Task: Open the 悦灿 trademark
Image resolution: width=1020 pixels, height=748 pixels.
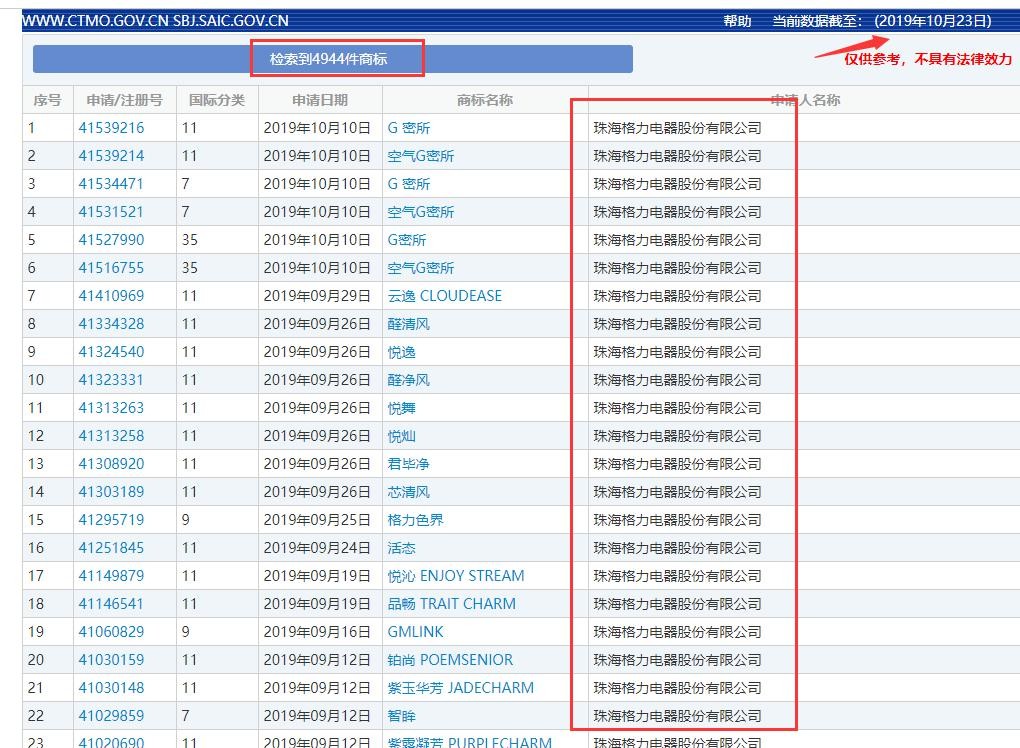Action: coord(401,436)
